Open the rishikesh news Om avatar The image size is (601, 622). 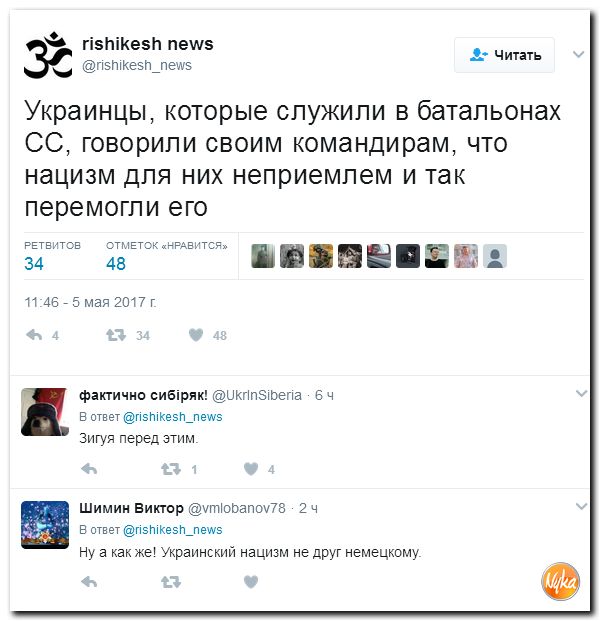(x=48, y=55)
